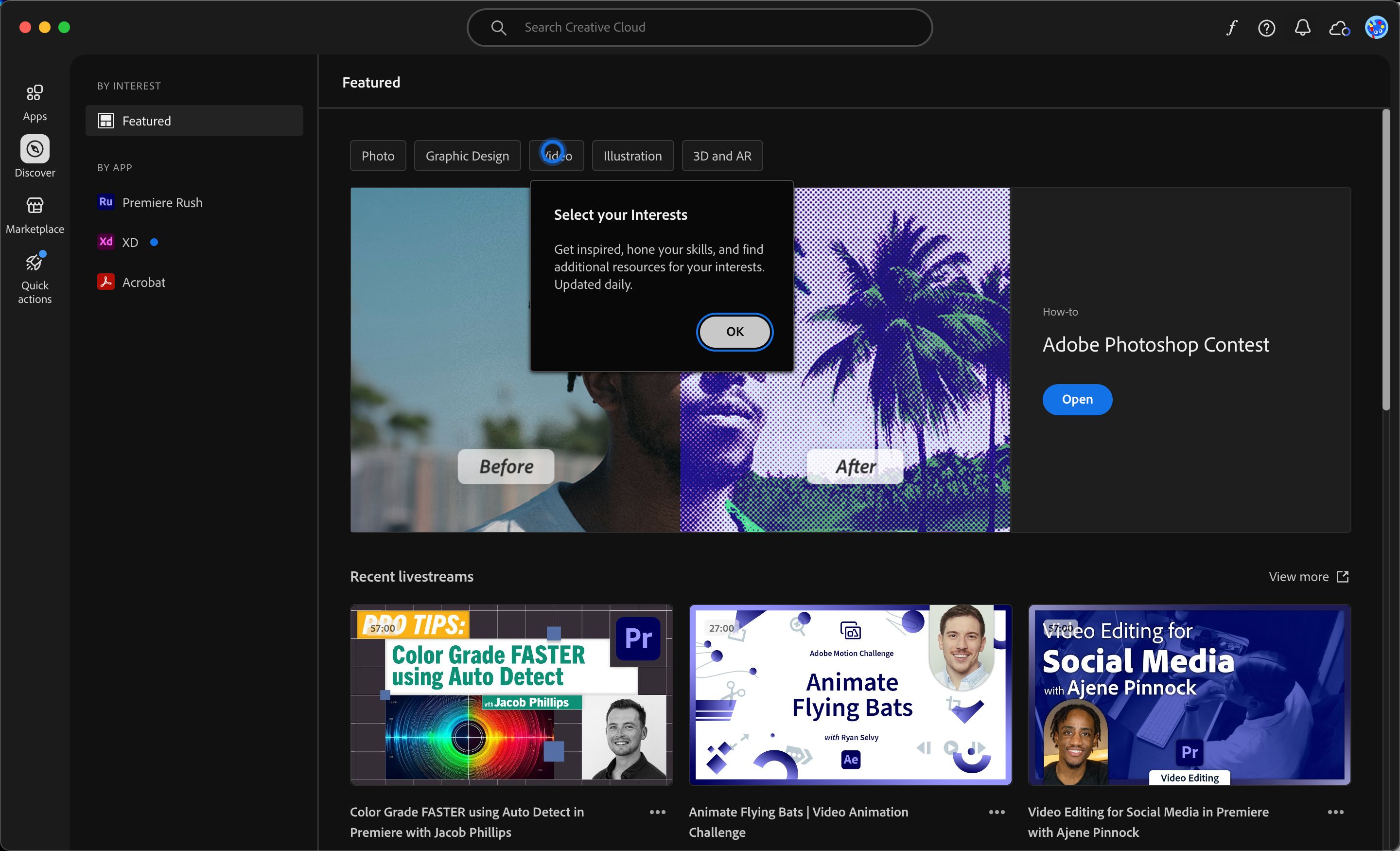Select the 3D and AR interest tab
1400x851 pixels.
(721, 156)
